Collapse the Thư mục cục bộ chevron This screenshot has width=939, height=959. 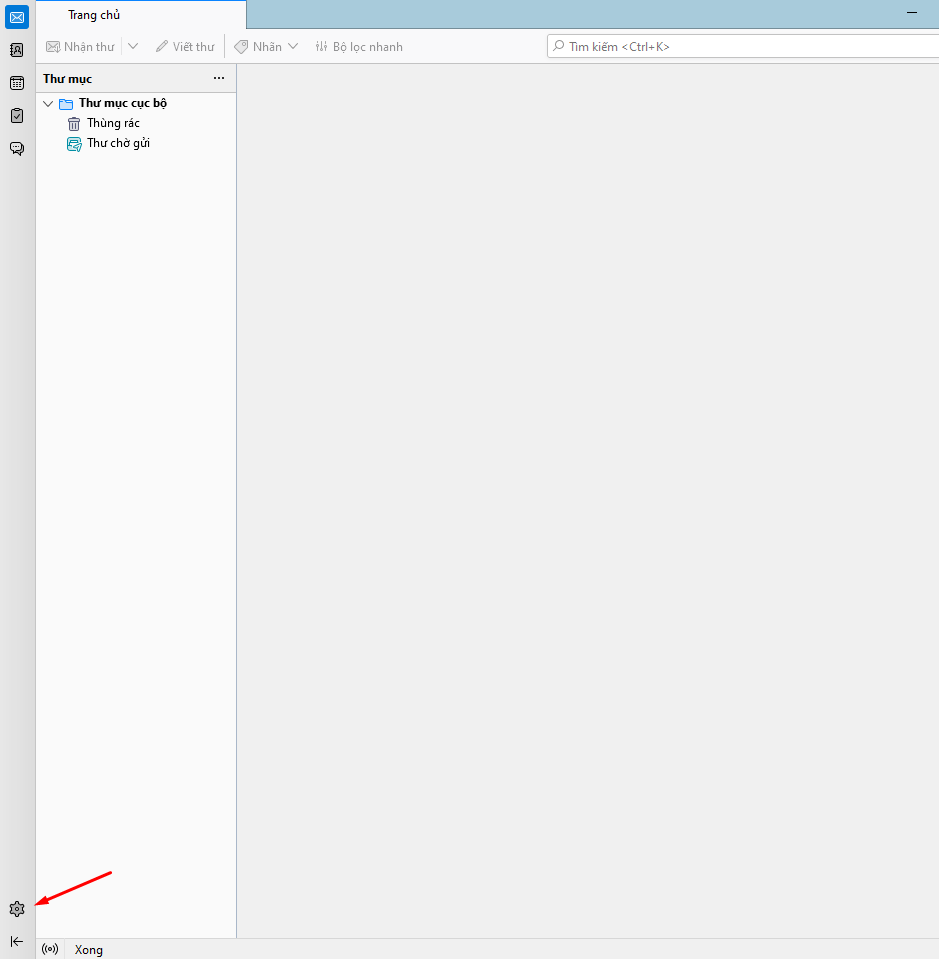point(48,104)
